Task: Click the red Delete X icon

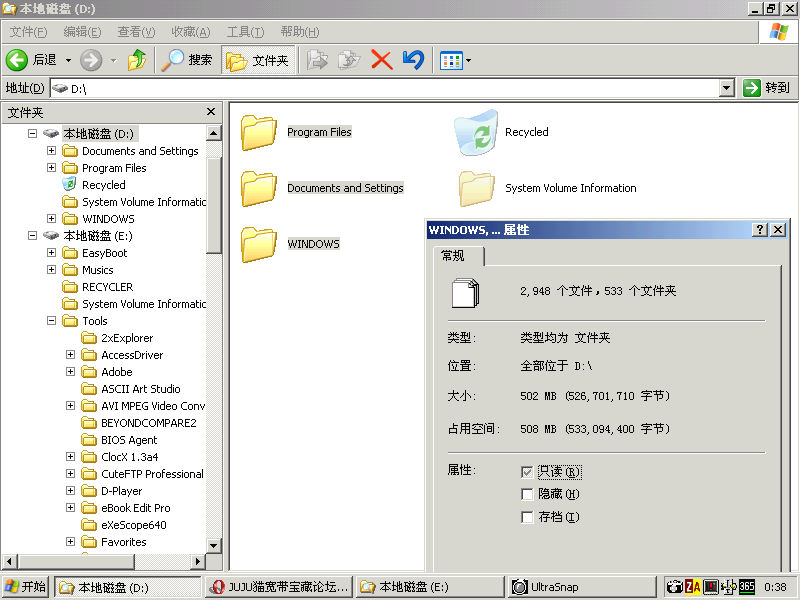Action: pos(382,60)
